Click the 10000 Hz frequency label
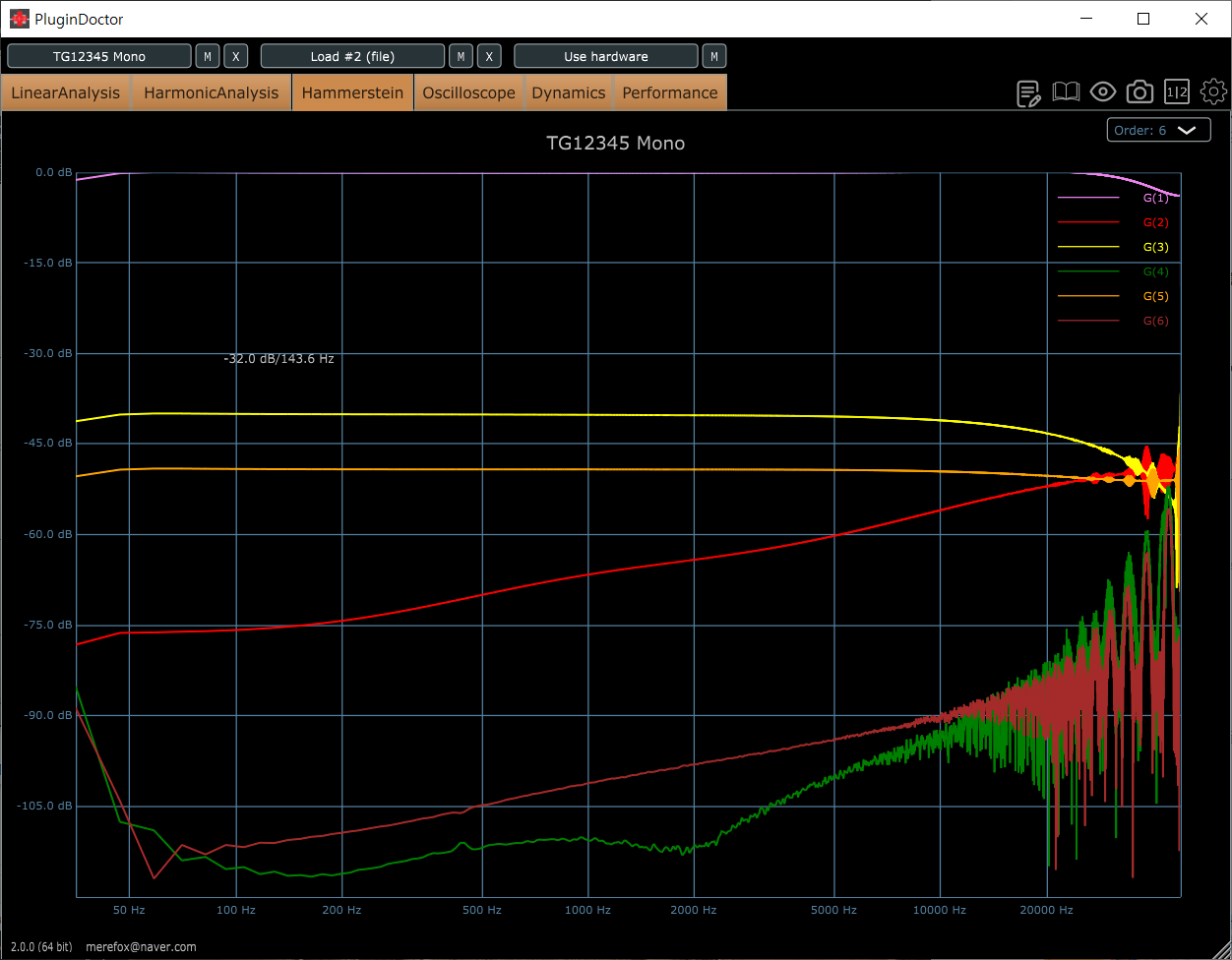The image size is (1232, 960). [x=940, y=910]
